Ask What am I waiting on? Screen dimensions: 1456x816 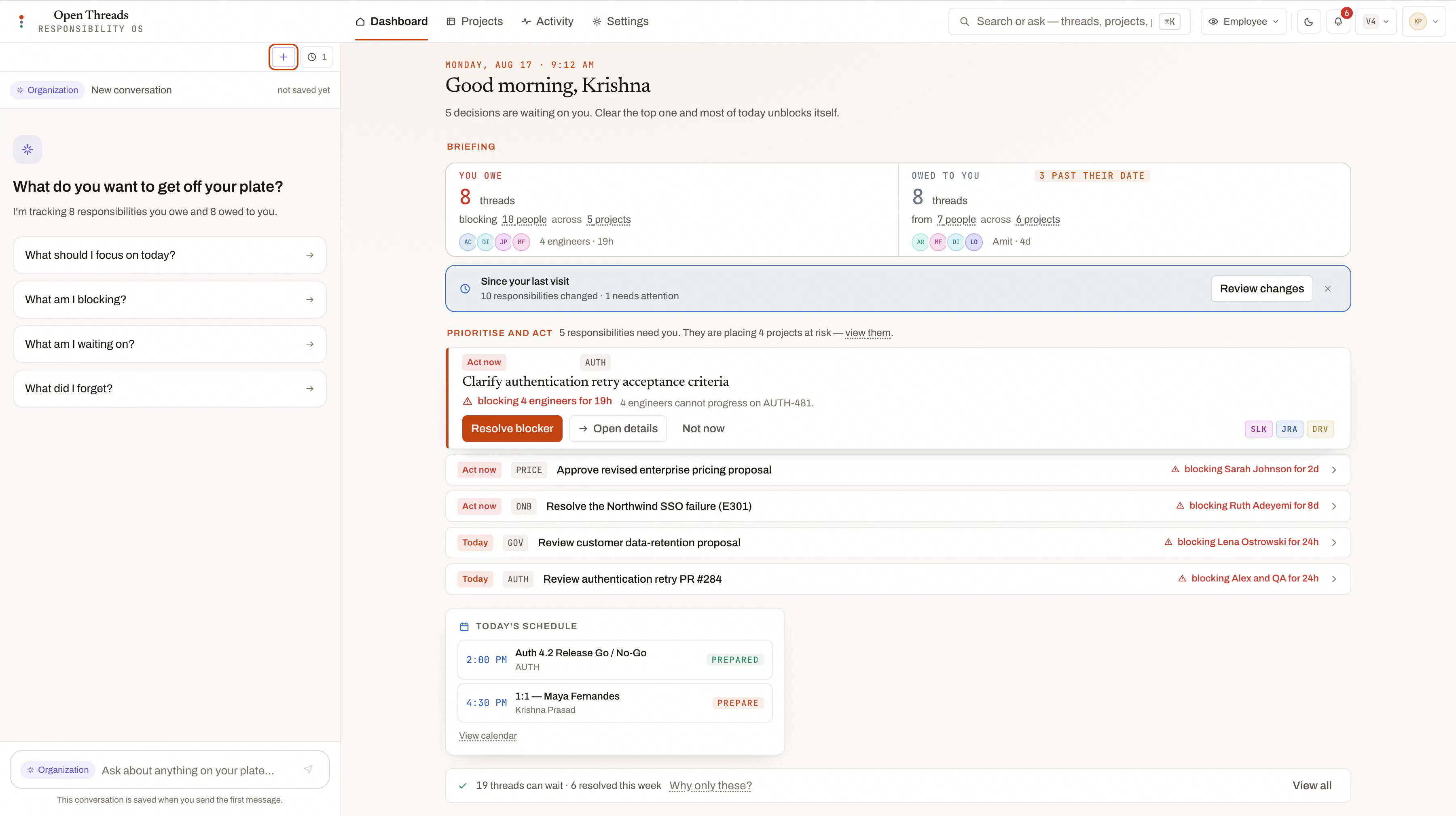point(169,344)
